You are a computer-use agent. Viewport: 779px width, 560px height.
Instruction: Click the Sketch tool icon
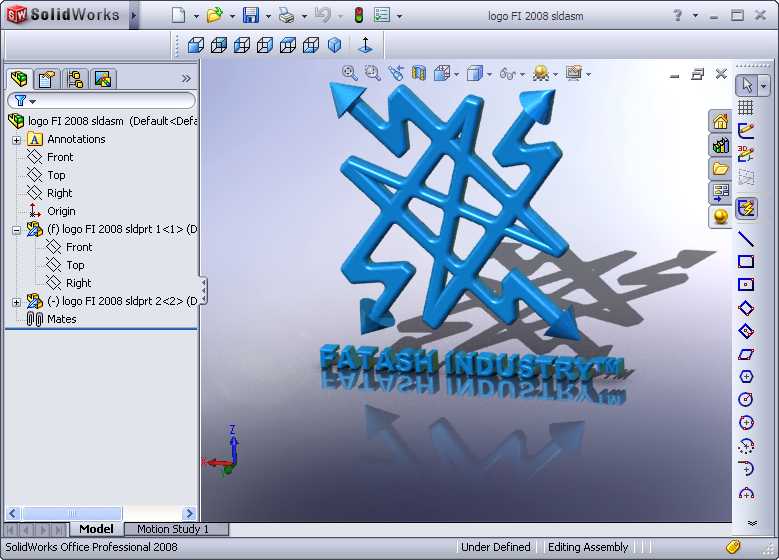pyautogui.click(x=746, y=131)
